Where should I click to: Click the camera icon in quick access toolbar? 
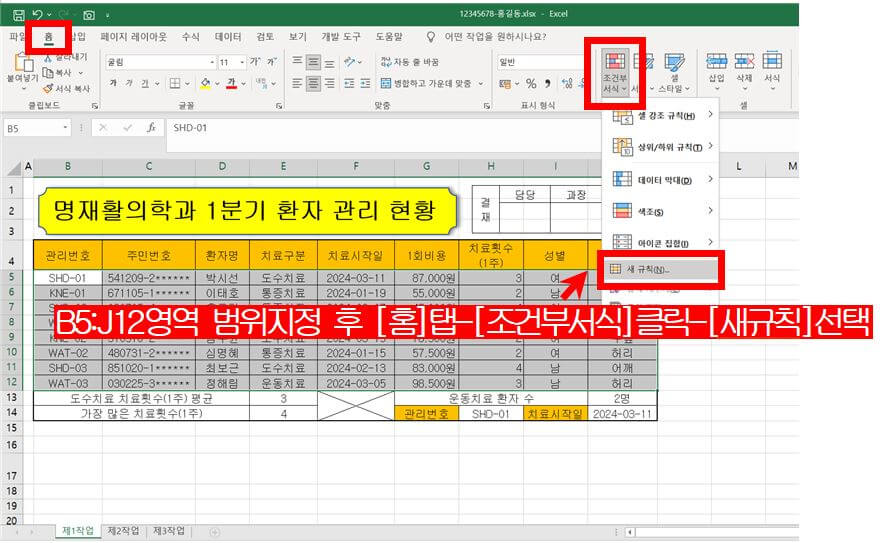click(x=89, y=15)
